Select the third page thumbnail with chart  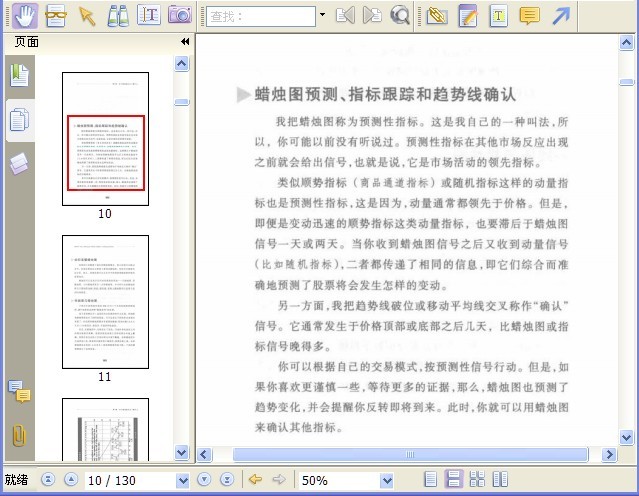[106, 430]
